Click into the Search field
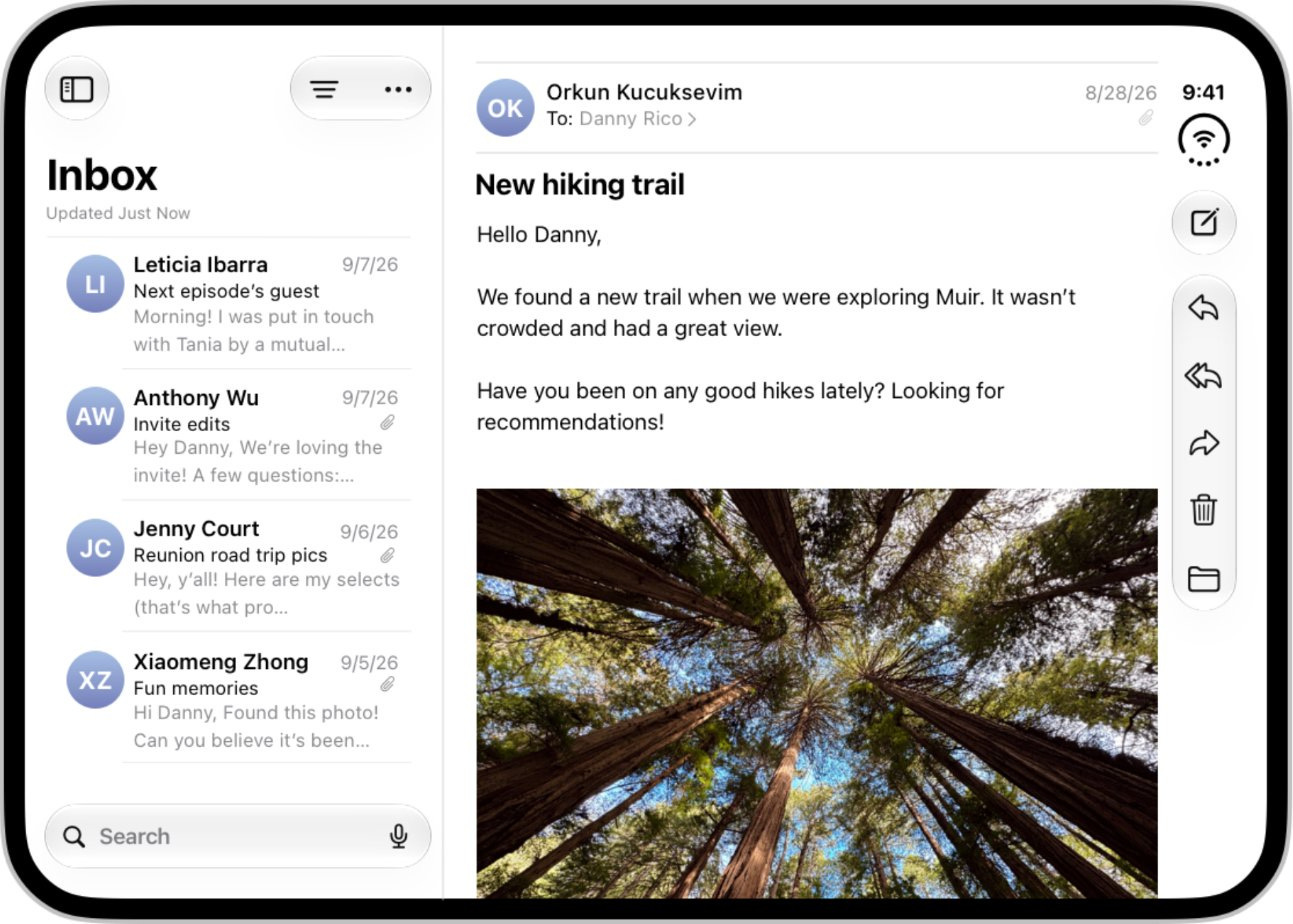The image size is (1293, 924). point(238,836)
